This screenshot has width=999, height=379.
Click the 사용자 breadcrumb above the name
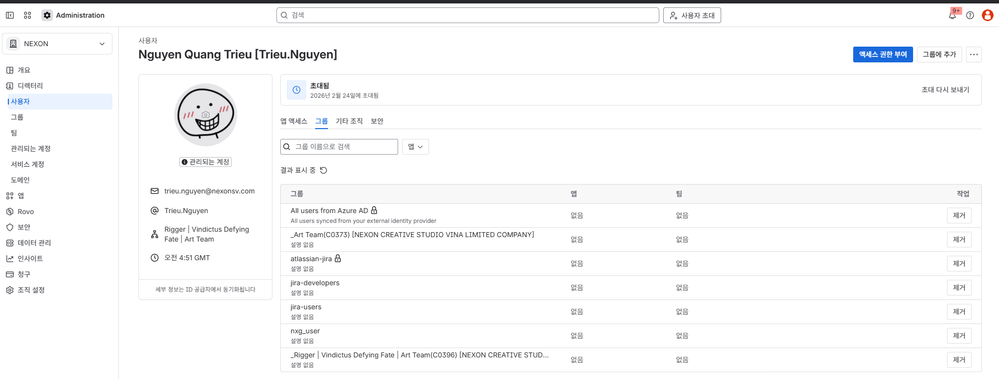click(148, 41)
